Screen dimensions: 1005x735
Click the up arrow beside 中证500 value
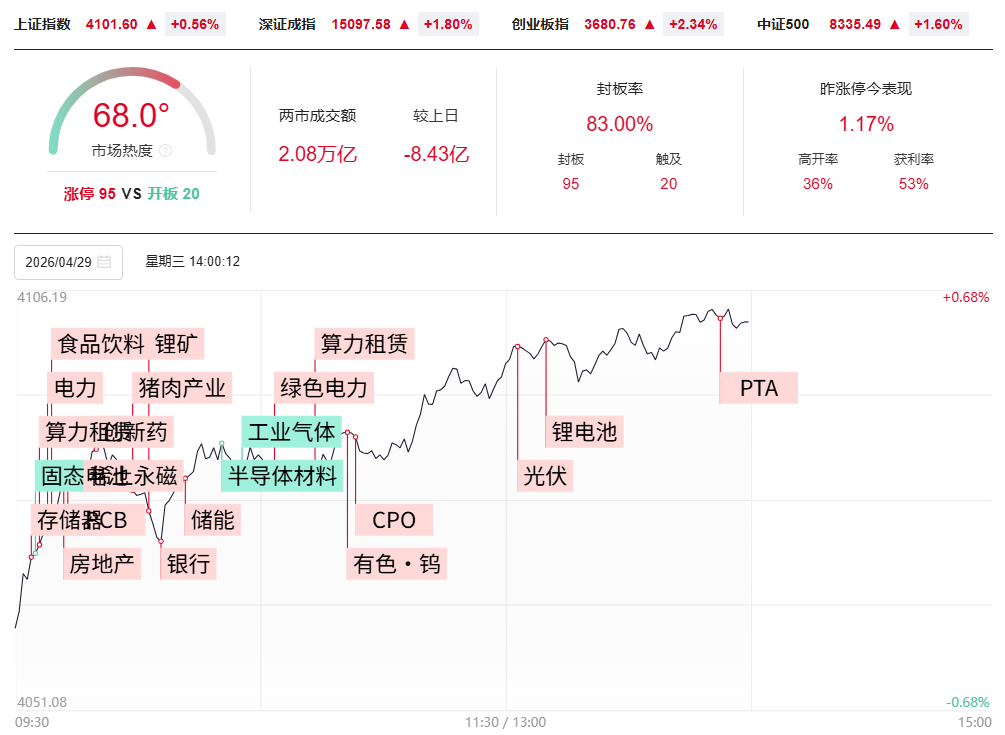[893, 24]
